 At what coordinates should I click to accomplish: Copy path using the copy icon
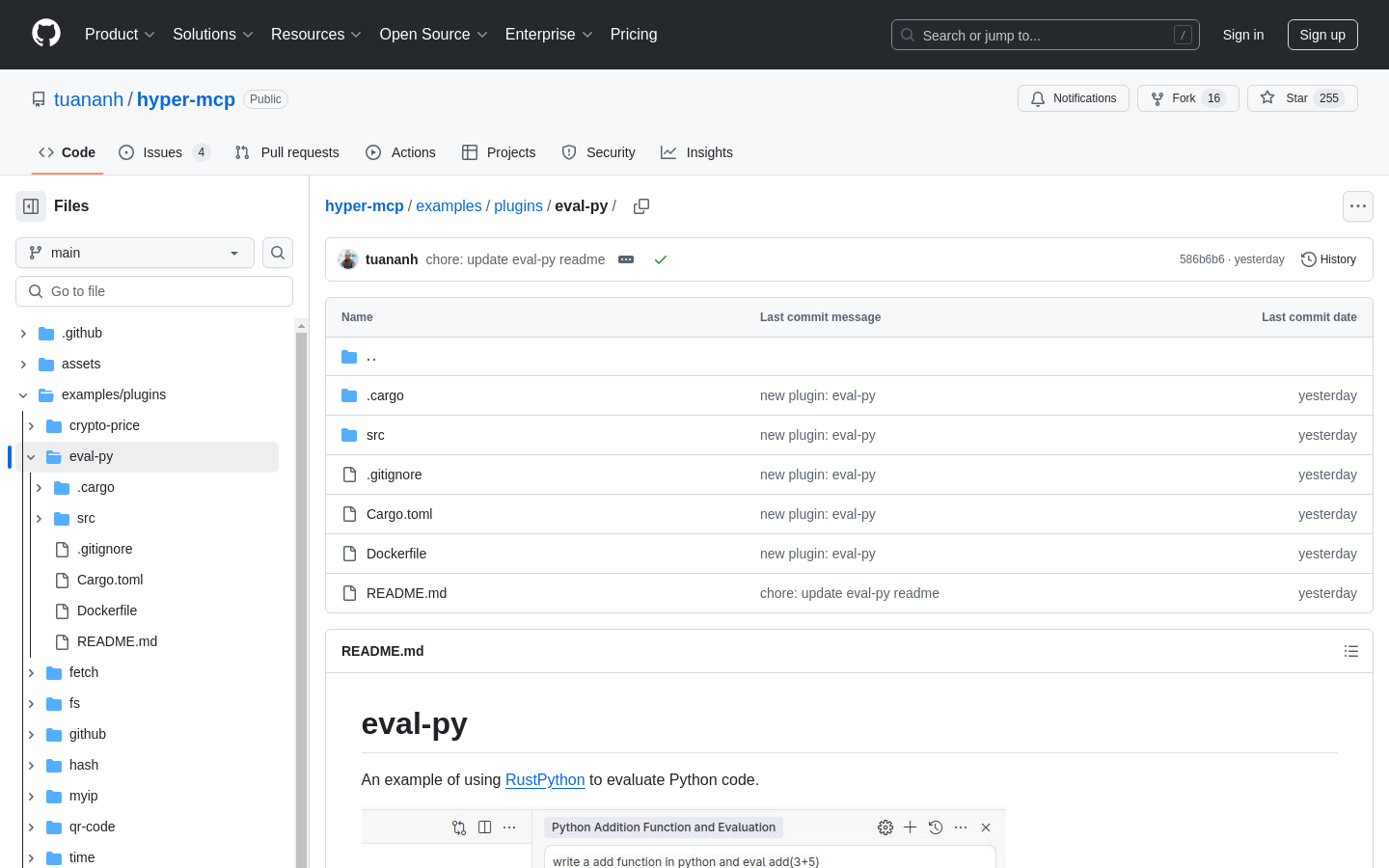click(641, 206)
